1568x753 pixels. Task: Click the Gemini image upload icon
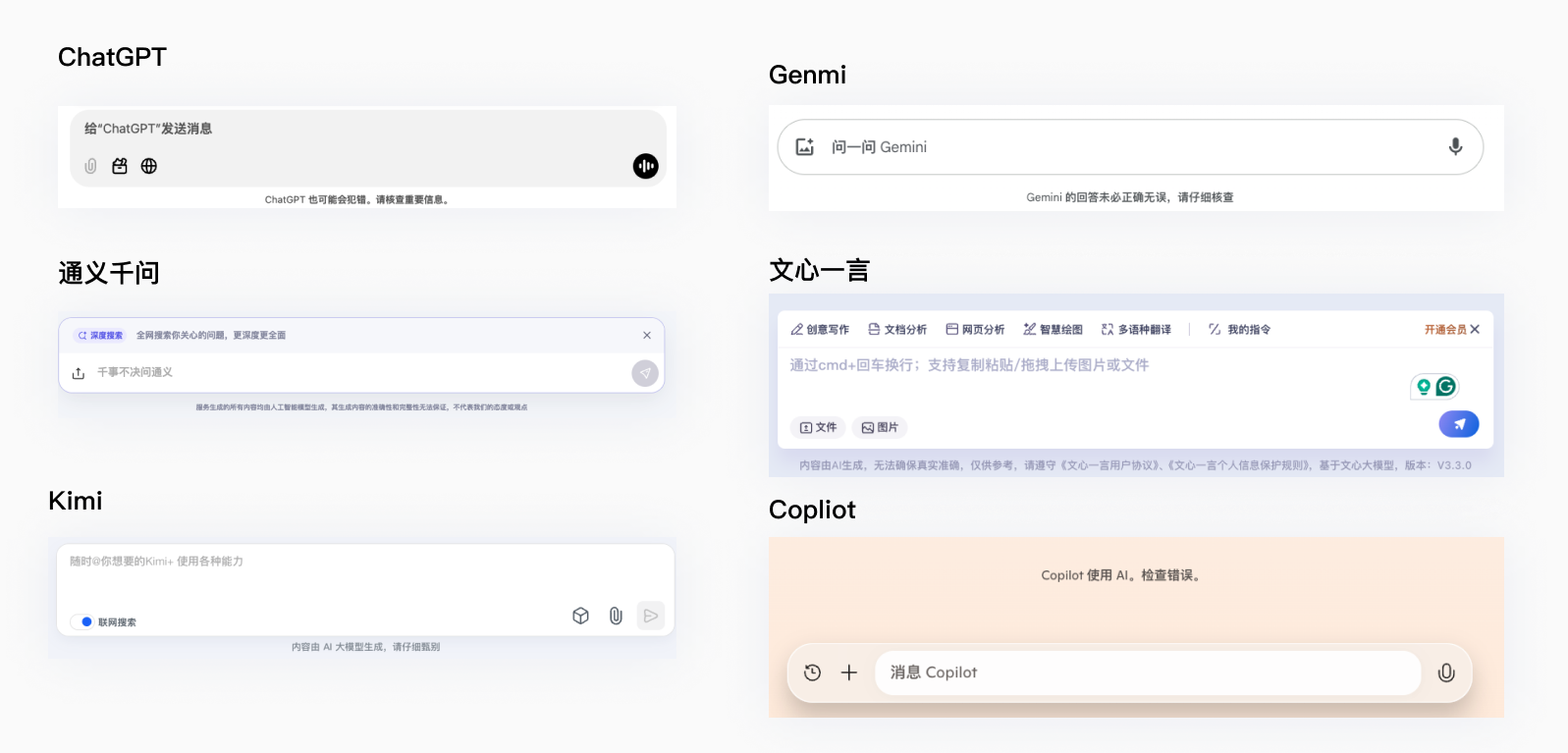(805, 146)
